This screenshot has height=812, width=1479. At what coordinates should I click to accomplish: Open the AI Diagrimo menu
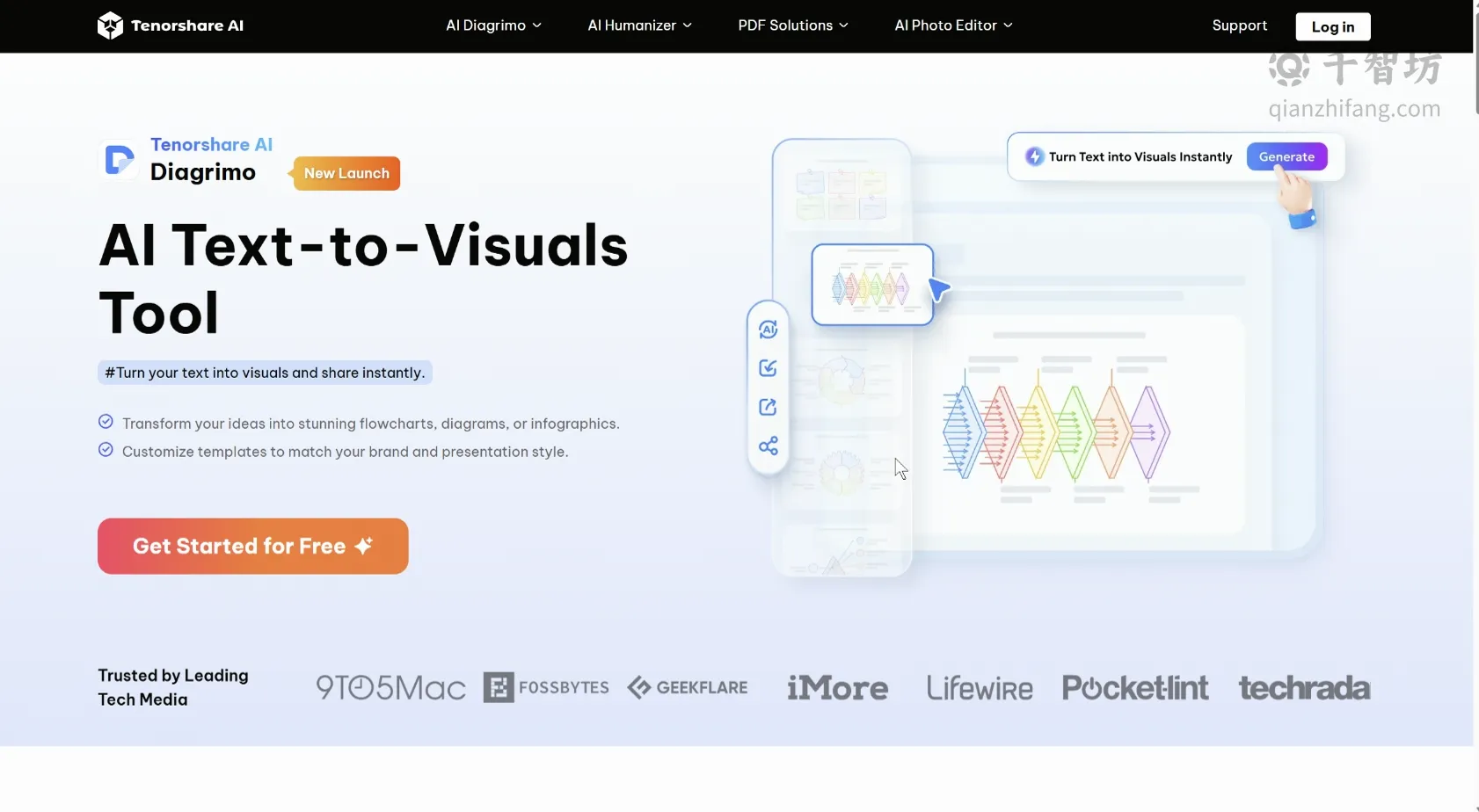point(493,25)
